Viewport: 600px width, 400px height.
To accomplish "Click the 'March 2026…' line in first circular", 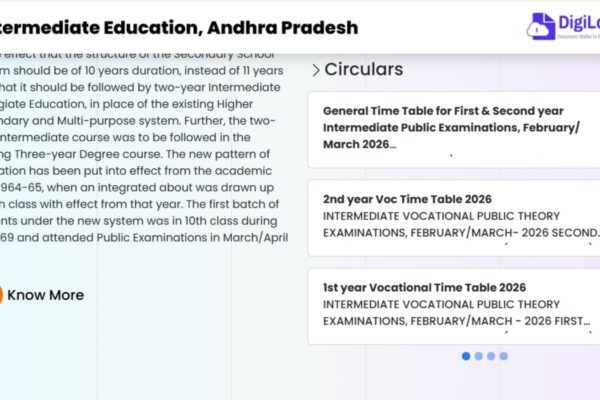I will coord(359,144).
